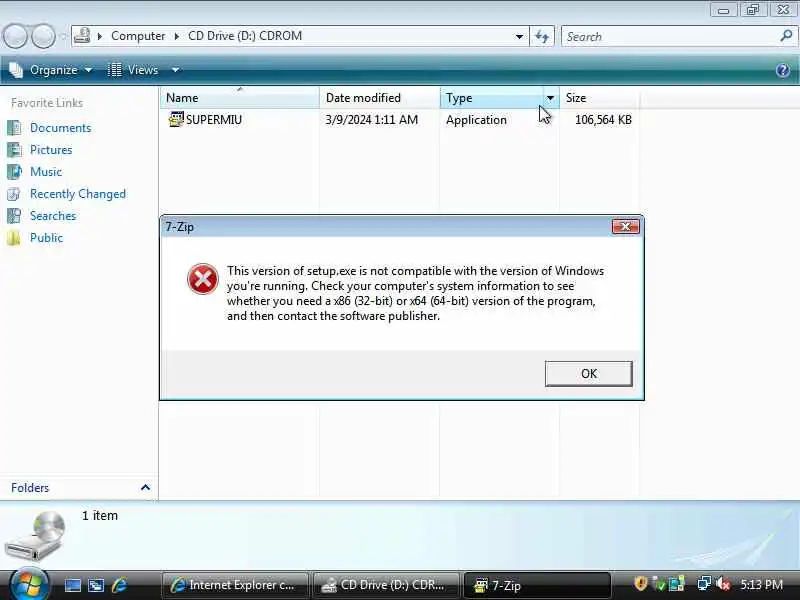
Task: Click the Searches icon
Action: (14, 216)
